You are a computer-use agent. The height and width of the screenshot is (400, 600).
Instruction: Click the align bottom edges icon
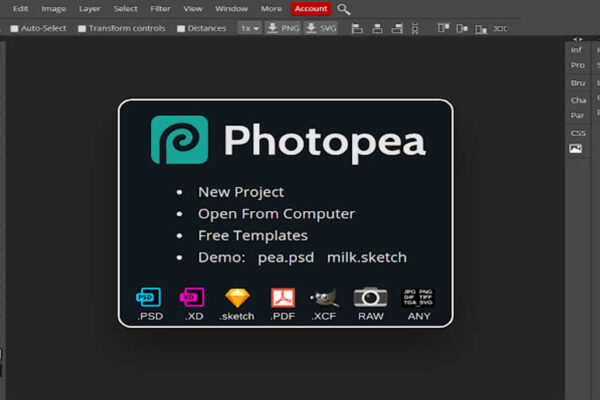click(x=481, y=29)
